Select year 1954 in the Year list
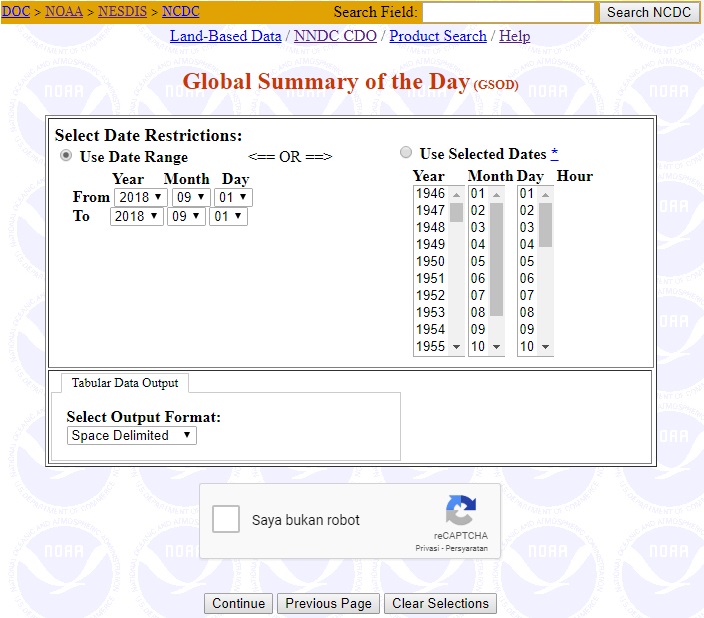 [x=431, y=330]
